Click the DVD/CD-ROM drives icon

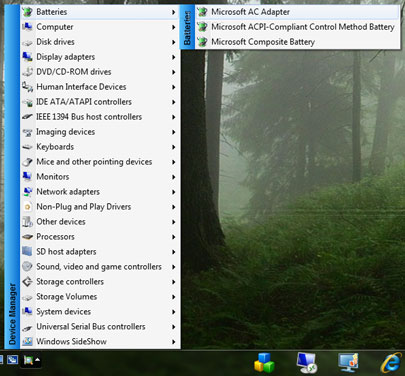(27, 72)
